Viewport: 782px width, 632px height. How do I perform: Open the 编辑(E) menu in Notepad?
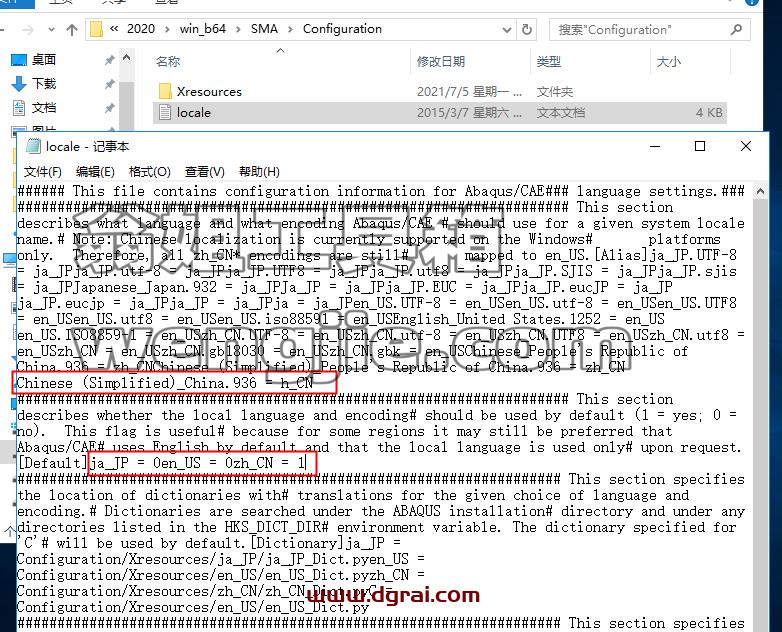point(95,172)
